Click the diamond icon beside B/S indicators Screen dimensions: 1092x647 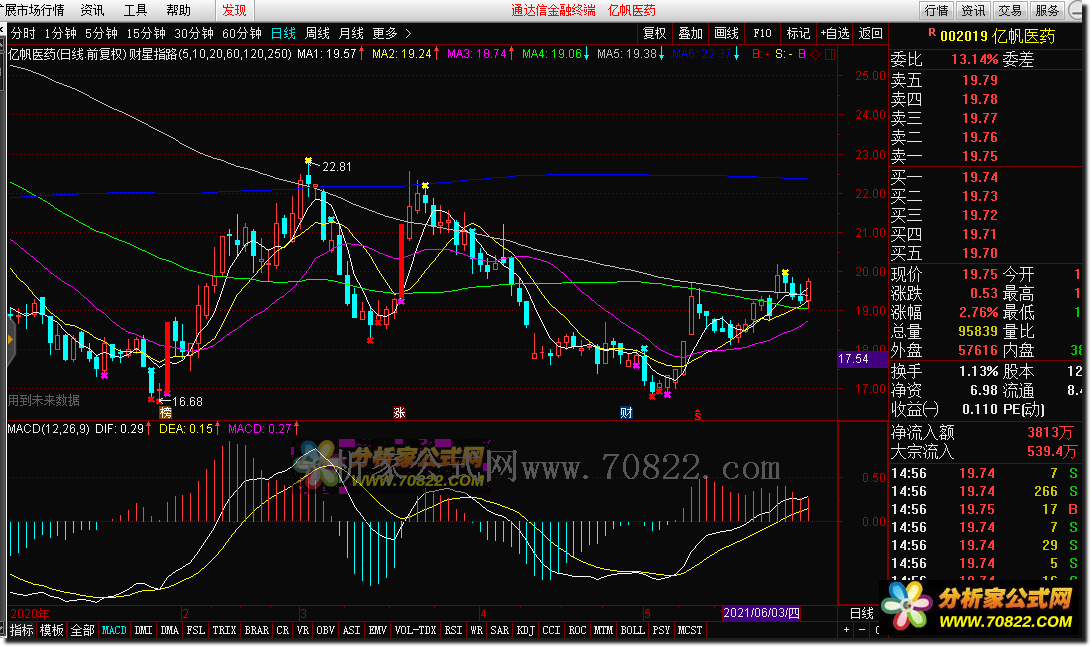(x=816, y=54)
